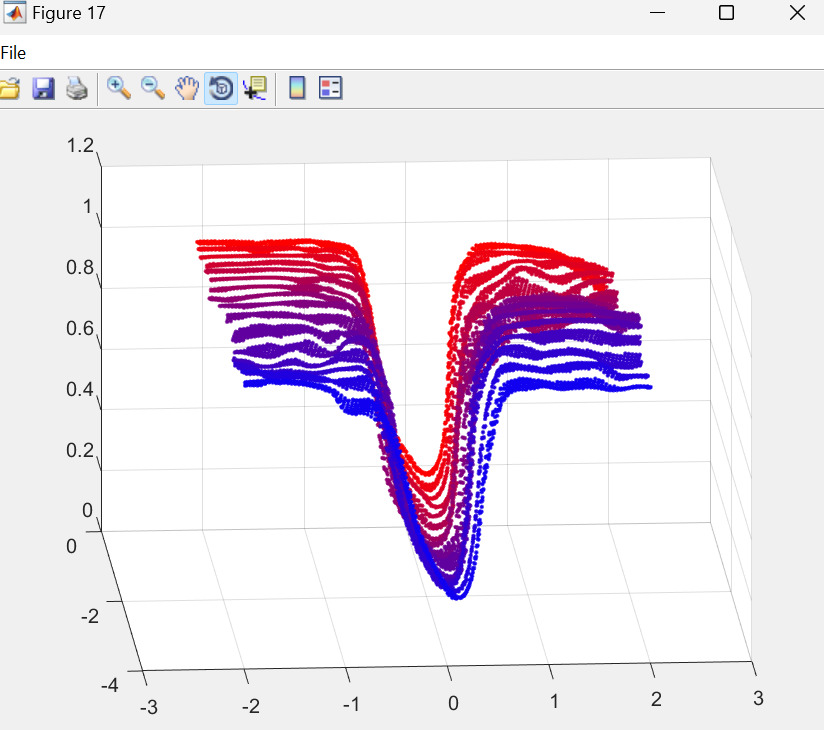Enable the Zoom Out magnifier tool
Image resolution: width=824 pixels, height=730 pixels.
click(x=153, y=89)
